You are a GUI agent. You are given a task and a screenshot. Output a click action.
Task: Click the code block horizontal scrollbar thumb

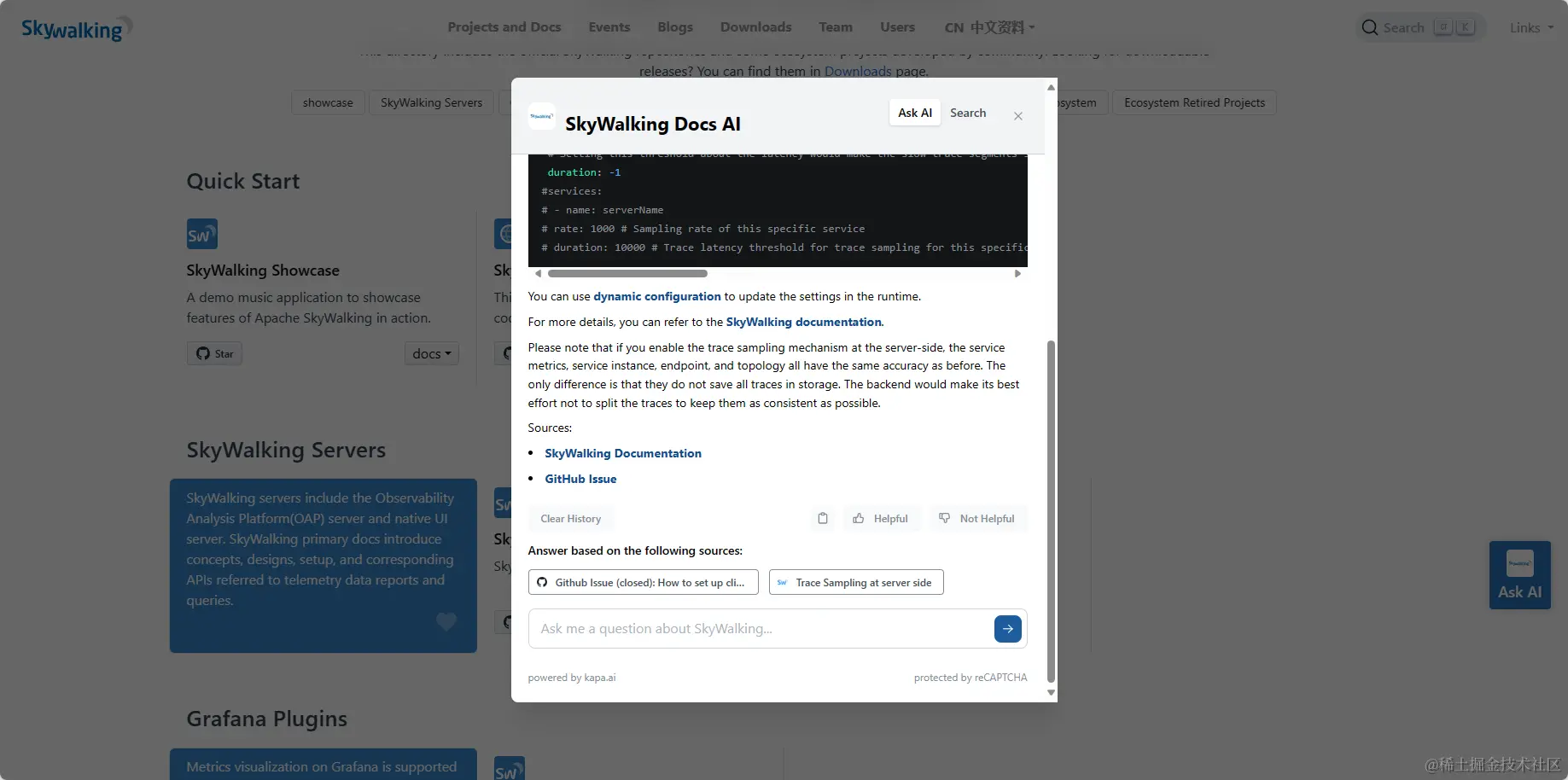coord(627,274)
